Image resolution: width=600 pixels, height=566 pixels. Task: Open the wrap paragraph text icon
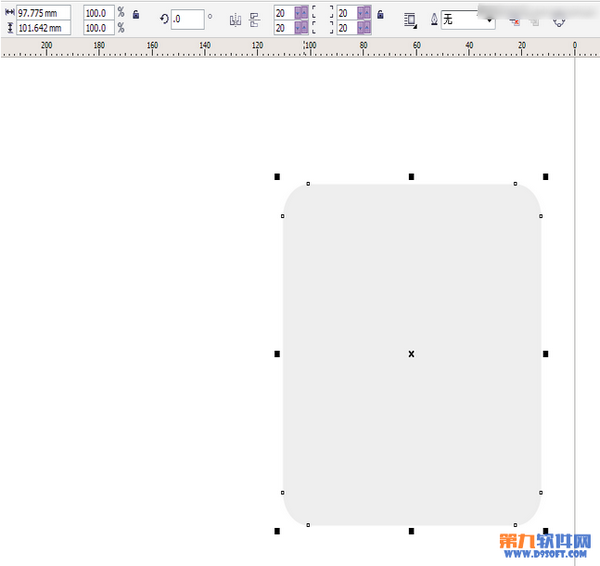point(410,21)
